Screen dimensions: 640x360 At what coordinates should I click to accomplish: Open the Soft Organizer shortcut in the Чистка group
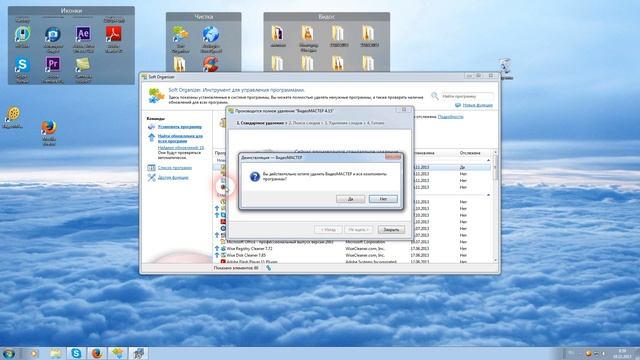coord(180,34)
